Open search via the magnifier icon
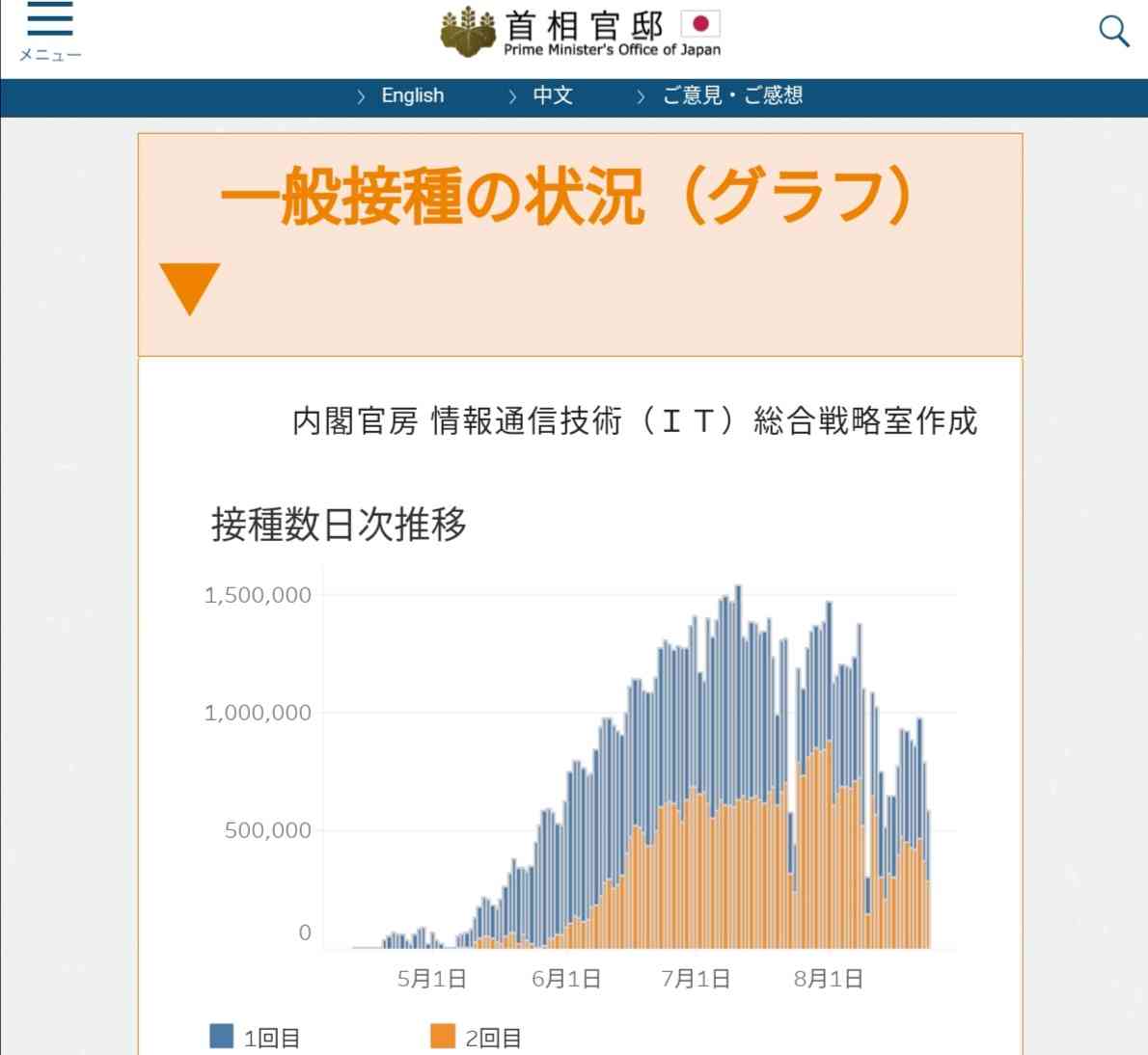This screenshot has width=1148, height=1055. click(1113, 31)
